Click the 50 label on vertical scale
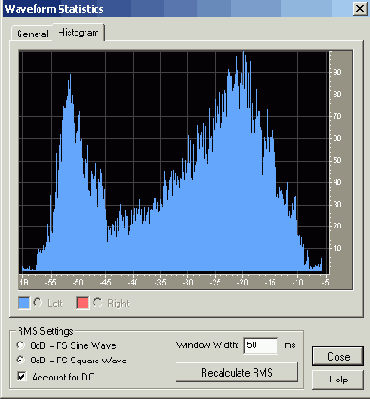 point(337,160)
